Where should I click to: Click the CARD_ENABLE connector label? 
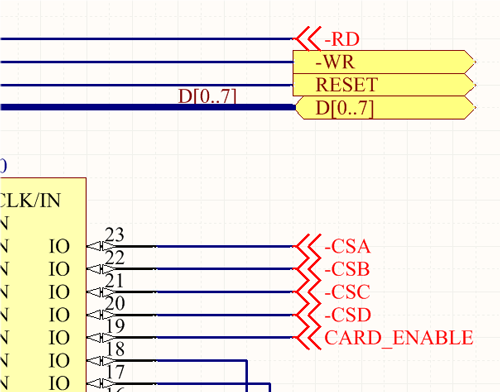click(x=399, y=338)
